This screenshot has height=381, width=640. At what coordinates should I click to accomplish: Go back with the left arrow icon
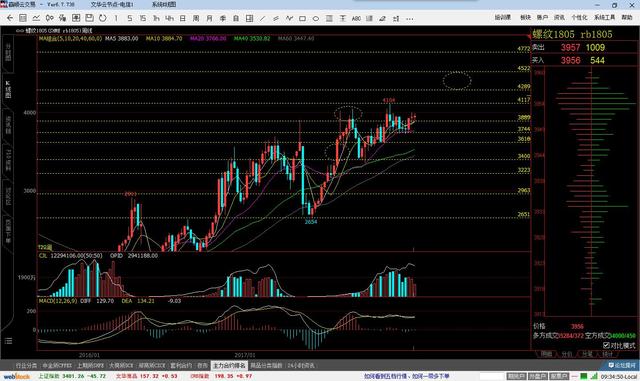pos(10,18)
